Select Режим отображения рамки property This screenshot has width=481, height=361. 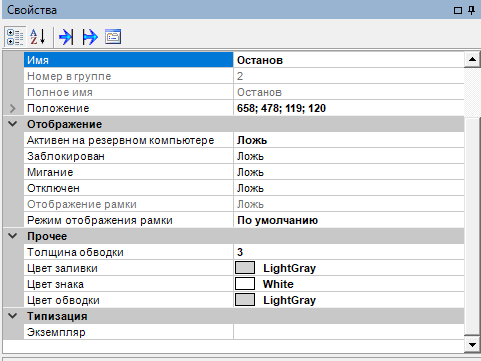pyautogui.click(x=128, y=220)
